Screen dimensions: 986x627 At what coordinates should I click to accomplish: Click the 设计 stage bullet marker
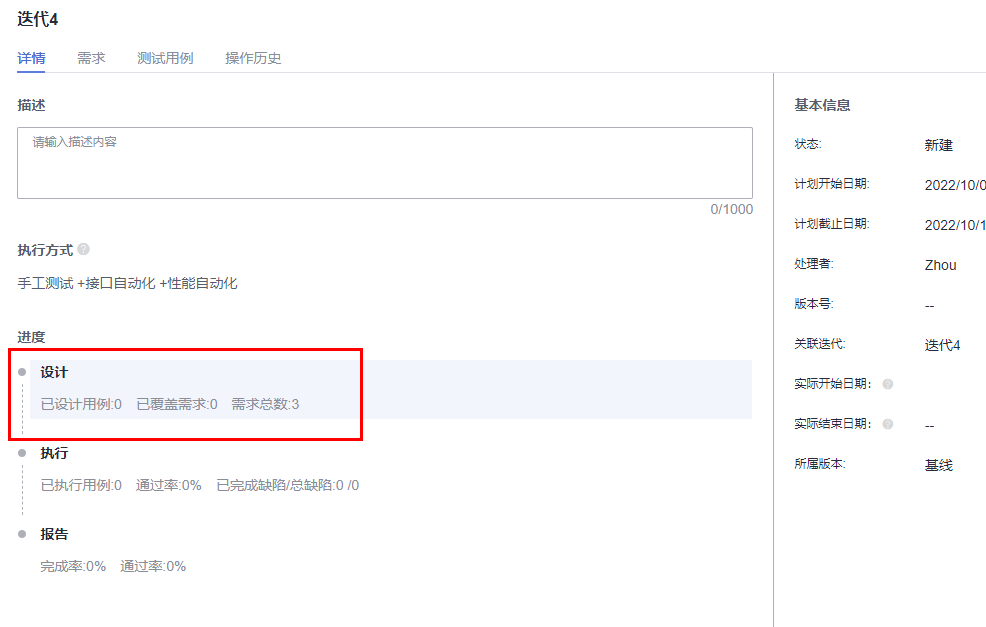click(22, 372)
